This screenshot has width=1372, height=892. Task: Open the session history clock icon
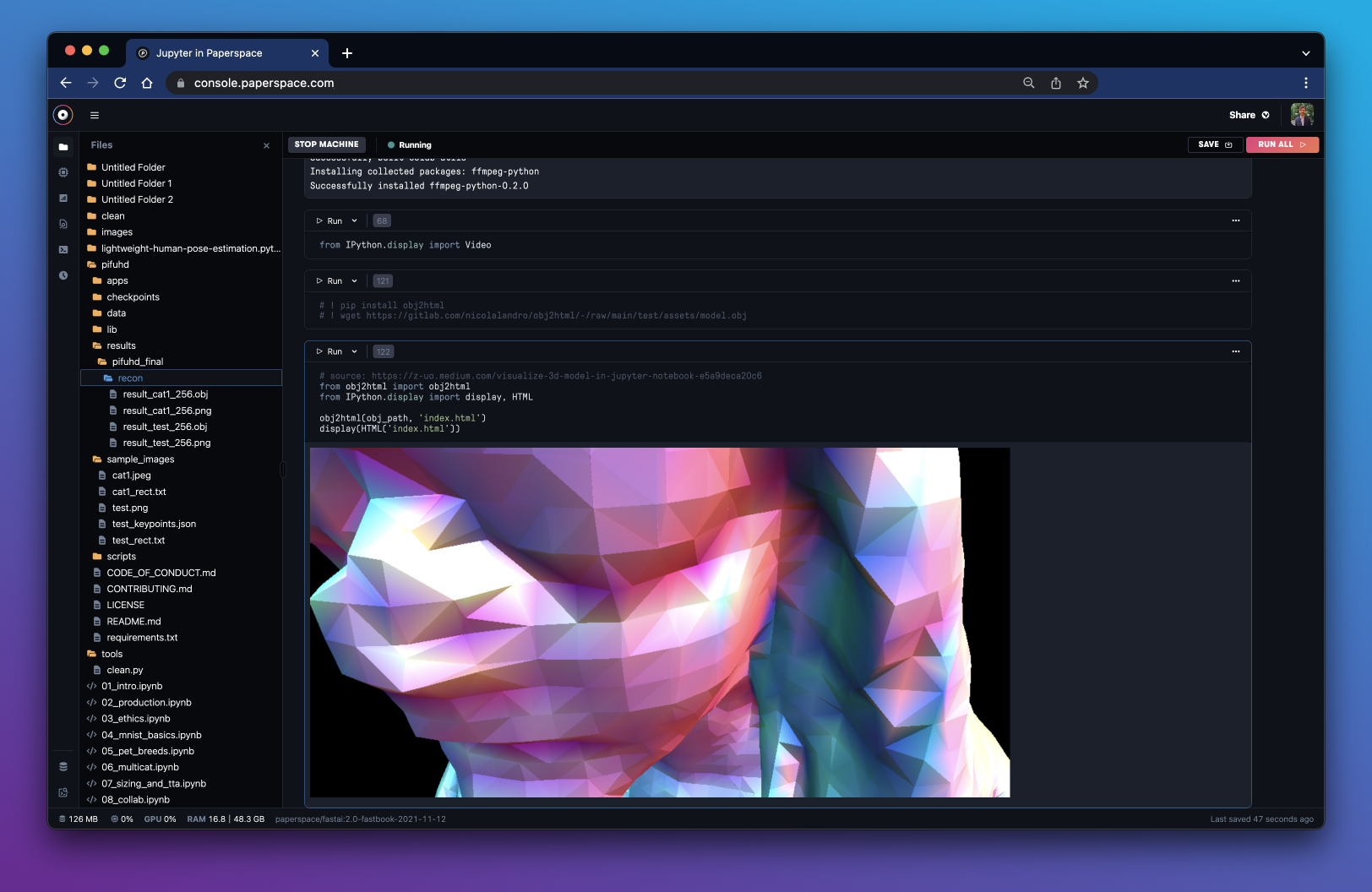click(63, 275)
